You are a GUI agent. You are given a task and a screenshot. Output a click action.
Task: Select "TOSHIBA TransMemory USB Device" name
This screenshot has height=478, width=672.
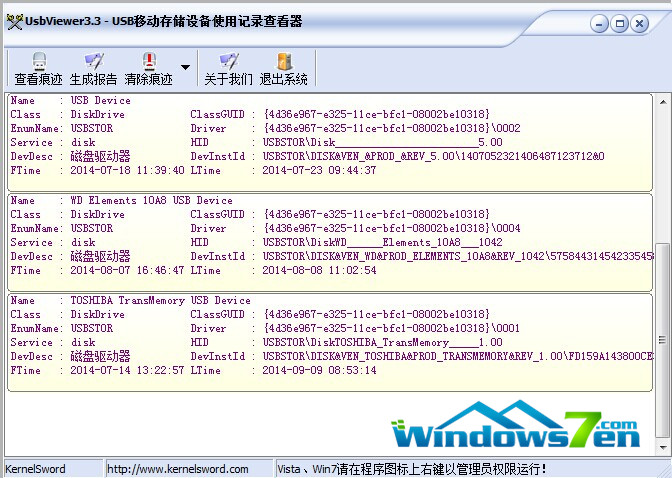tap(161, 300)
